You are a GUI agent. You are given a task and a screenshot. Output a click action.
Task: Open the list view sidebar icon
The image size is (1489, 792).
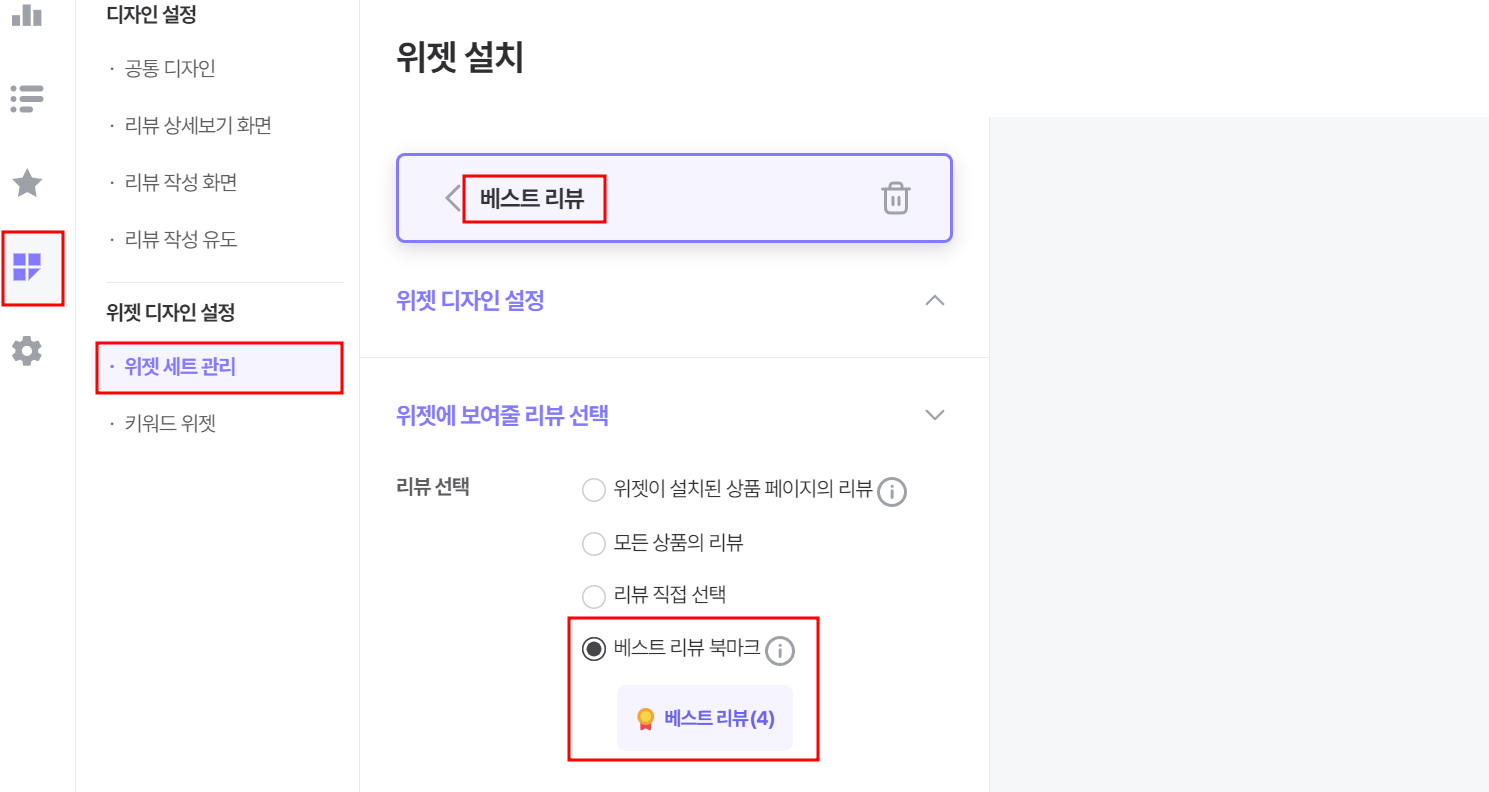(x=27, y=98)
